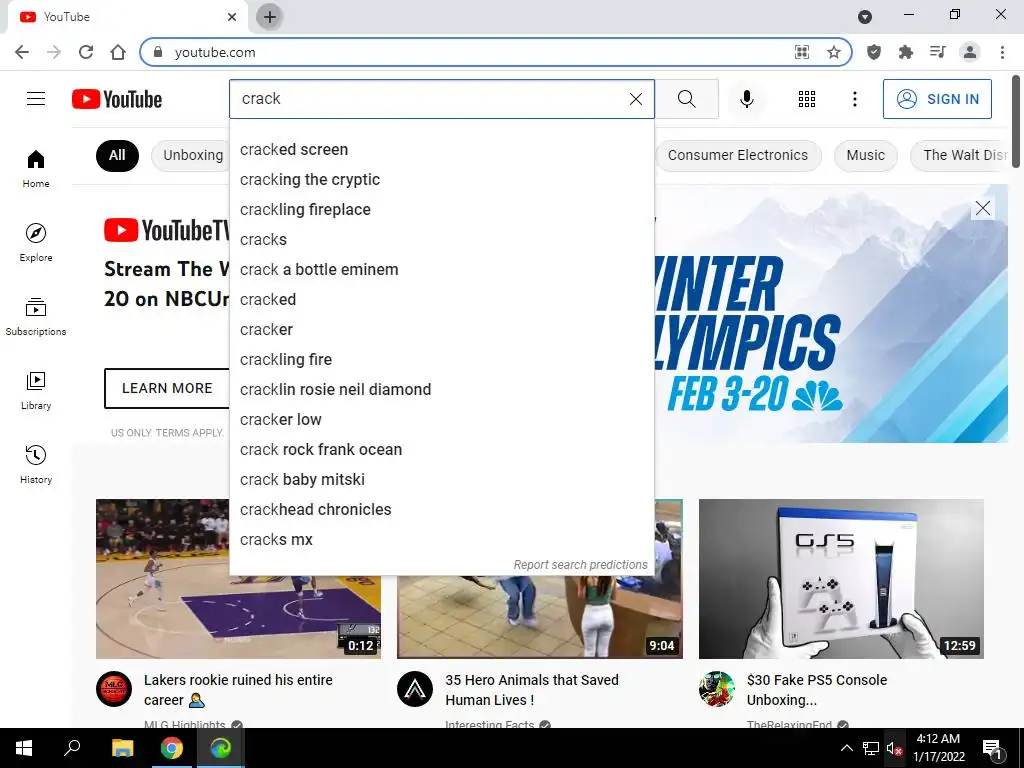This screenshot has width=1024, height=768.
Task: Click the magnifier search button
Action: 686,99
